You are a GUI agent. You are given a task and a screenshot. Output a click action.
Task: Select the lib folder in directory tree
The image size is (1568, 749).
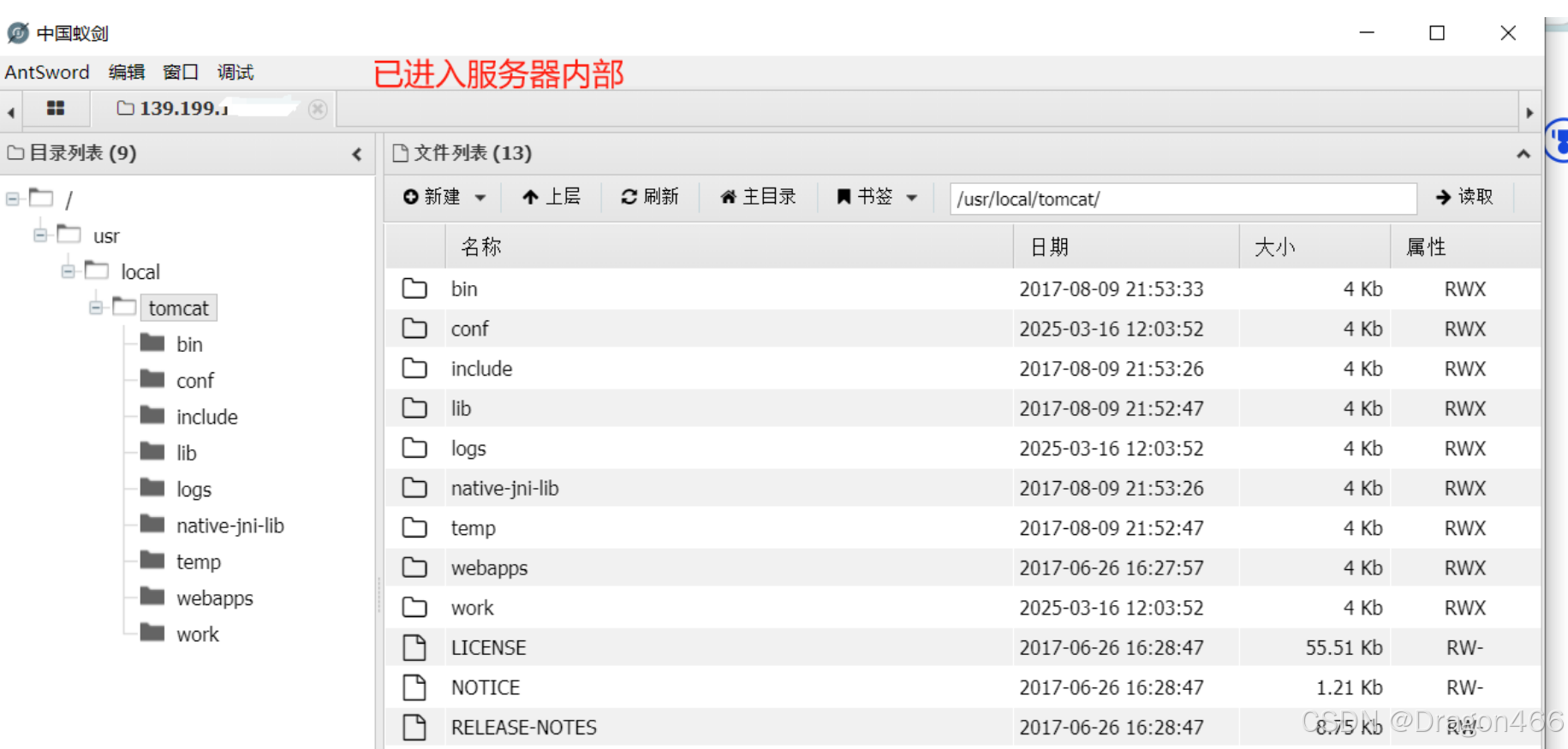(187, 453)
